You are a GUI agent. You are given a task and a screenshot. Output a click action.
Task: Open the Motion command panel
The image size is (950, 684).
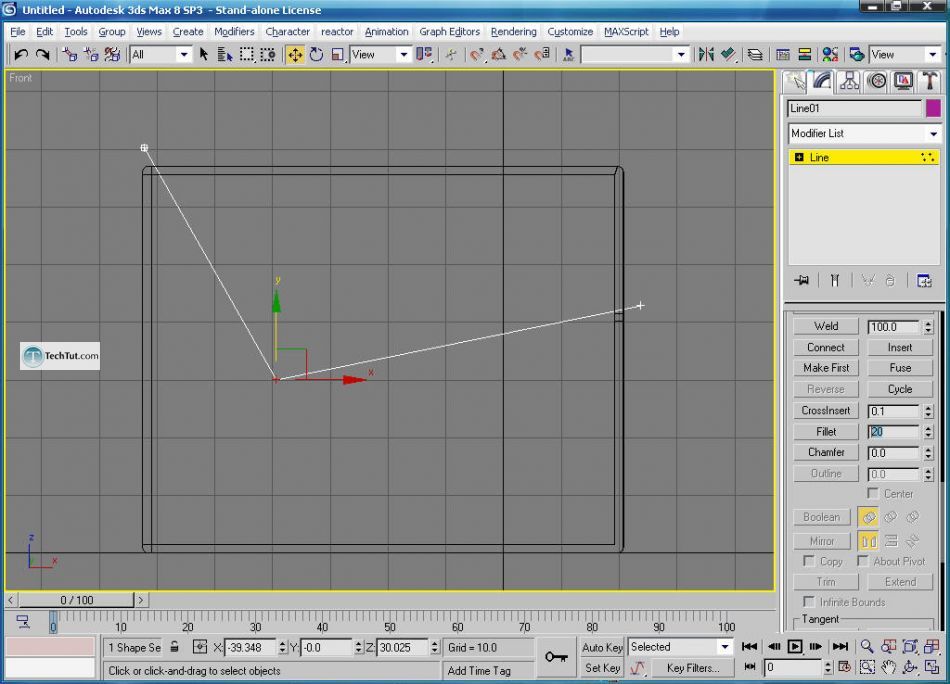tap(876, 82)
